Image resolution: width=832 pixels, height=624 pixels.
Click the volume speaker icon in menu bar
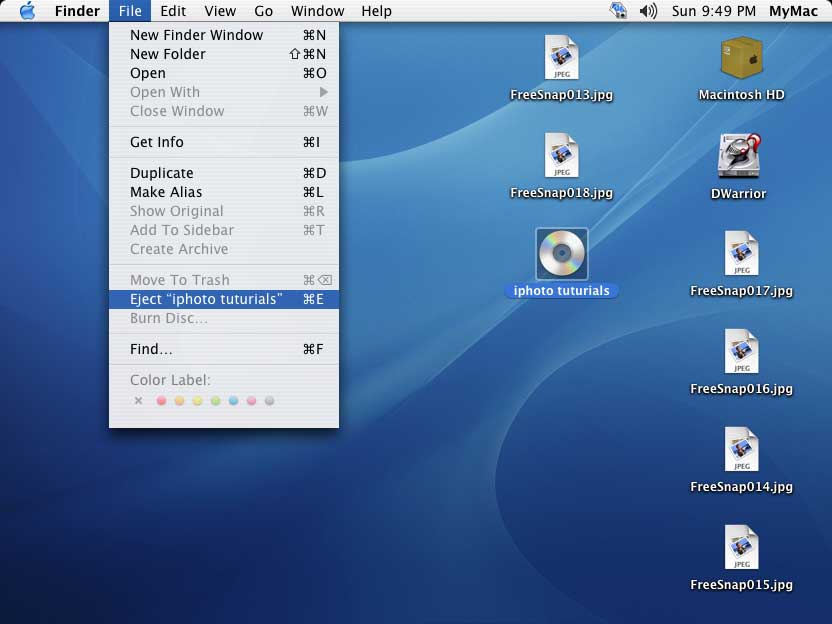(x=648, y=11)
